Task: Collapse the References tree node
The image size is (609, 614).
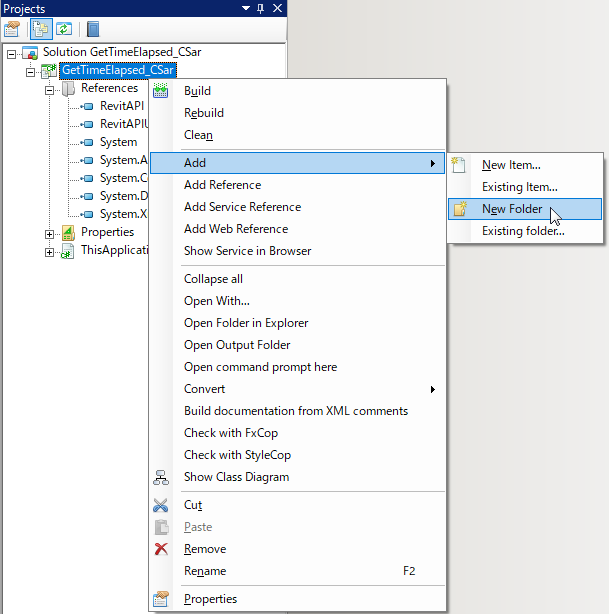Action: click(49, 90)
